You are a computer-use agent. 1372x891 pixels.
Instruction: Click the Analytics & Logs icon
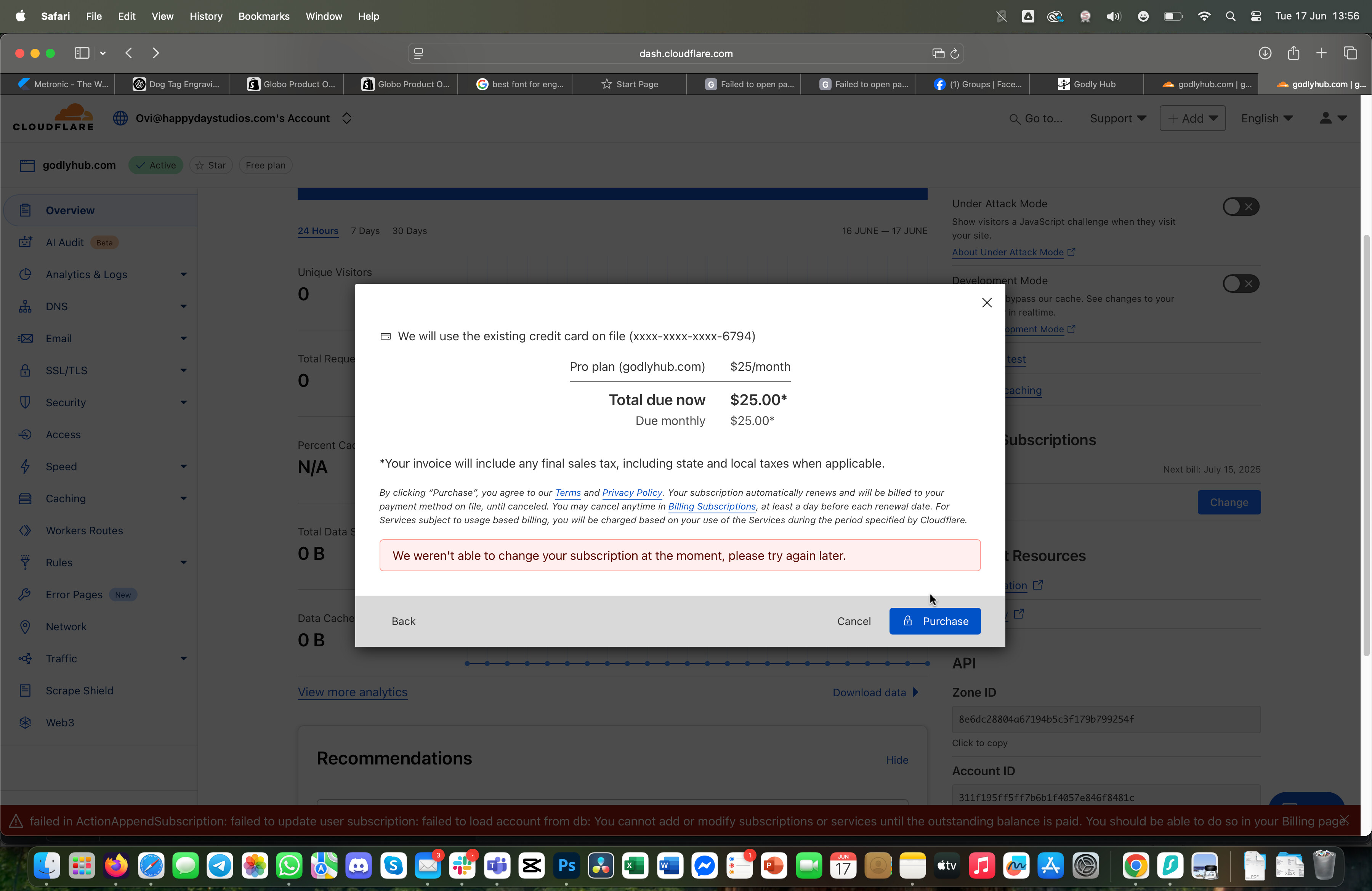[x=25, y=274]
